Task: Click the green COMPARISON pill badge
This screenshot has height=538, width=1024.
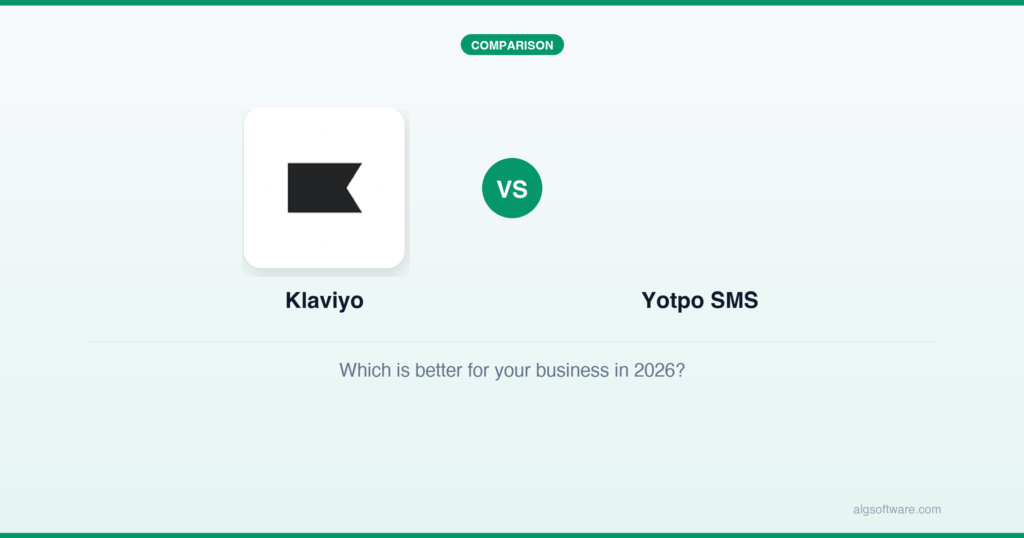Action: coord(512,45)
